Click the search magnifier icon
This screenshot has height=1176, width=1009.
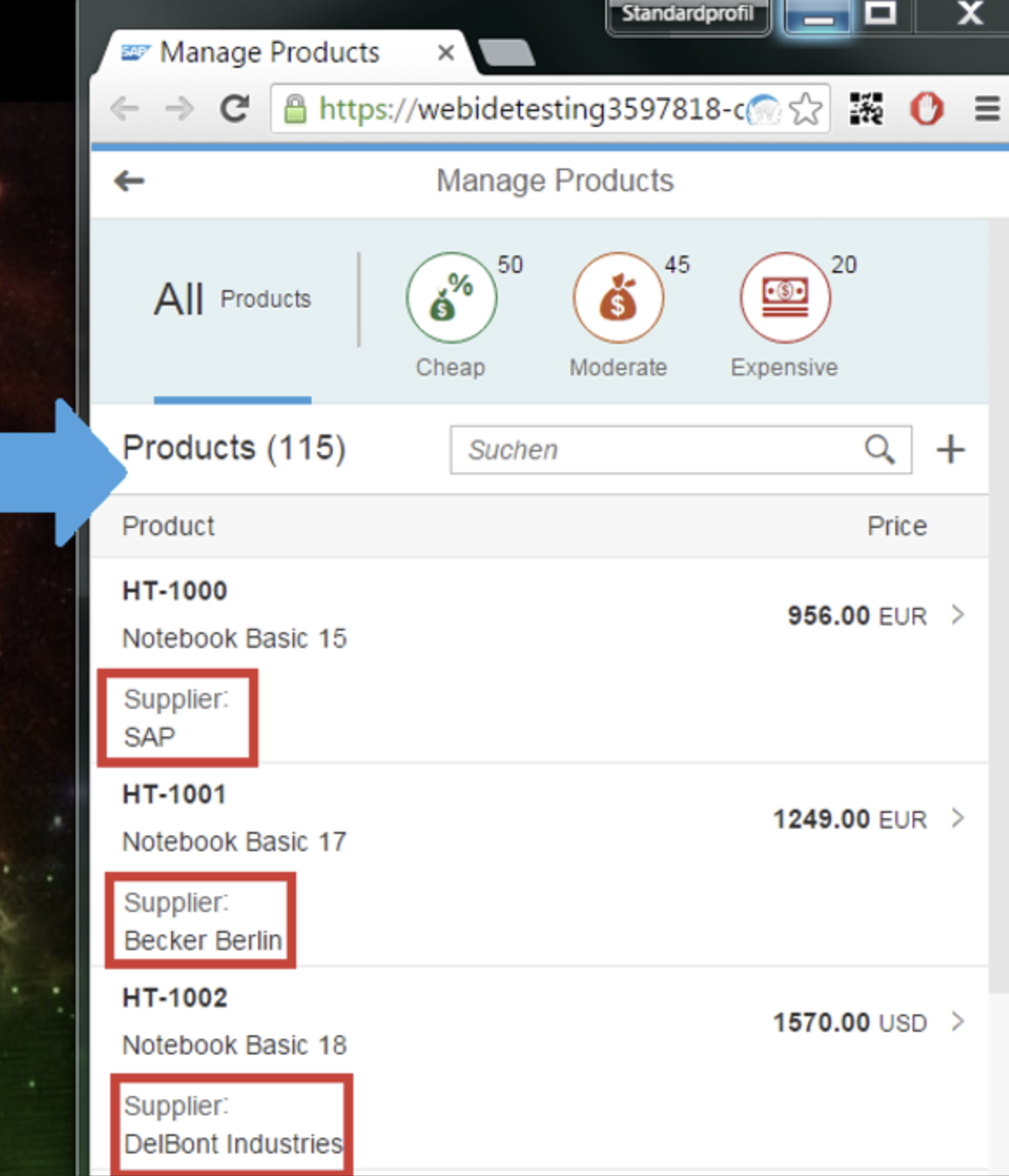point(880,450)
